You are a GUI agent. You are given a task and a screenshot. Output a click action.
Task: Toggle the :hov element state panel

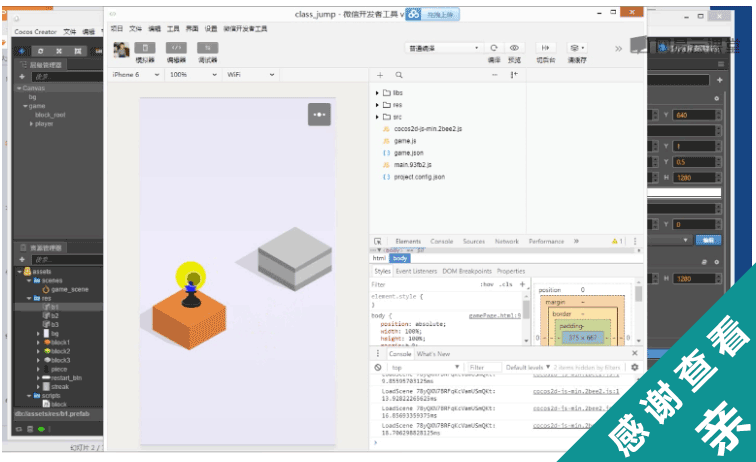pyautogui.click(x=487, y=285)
